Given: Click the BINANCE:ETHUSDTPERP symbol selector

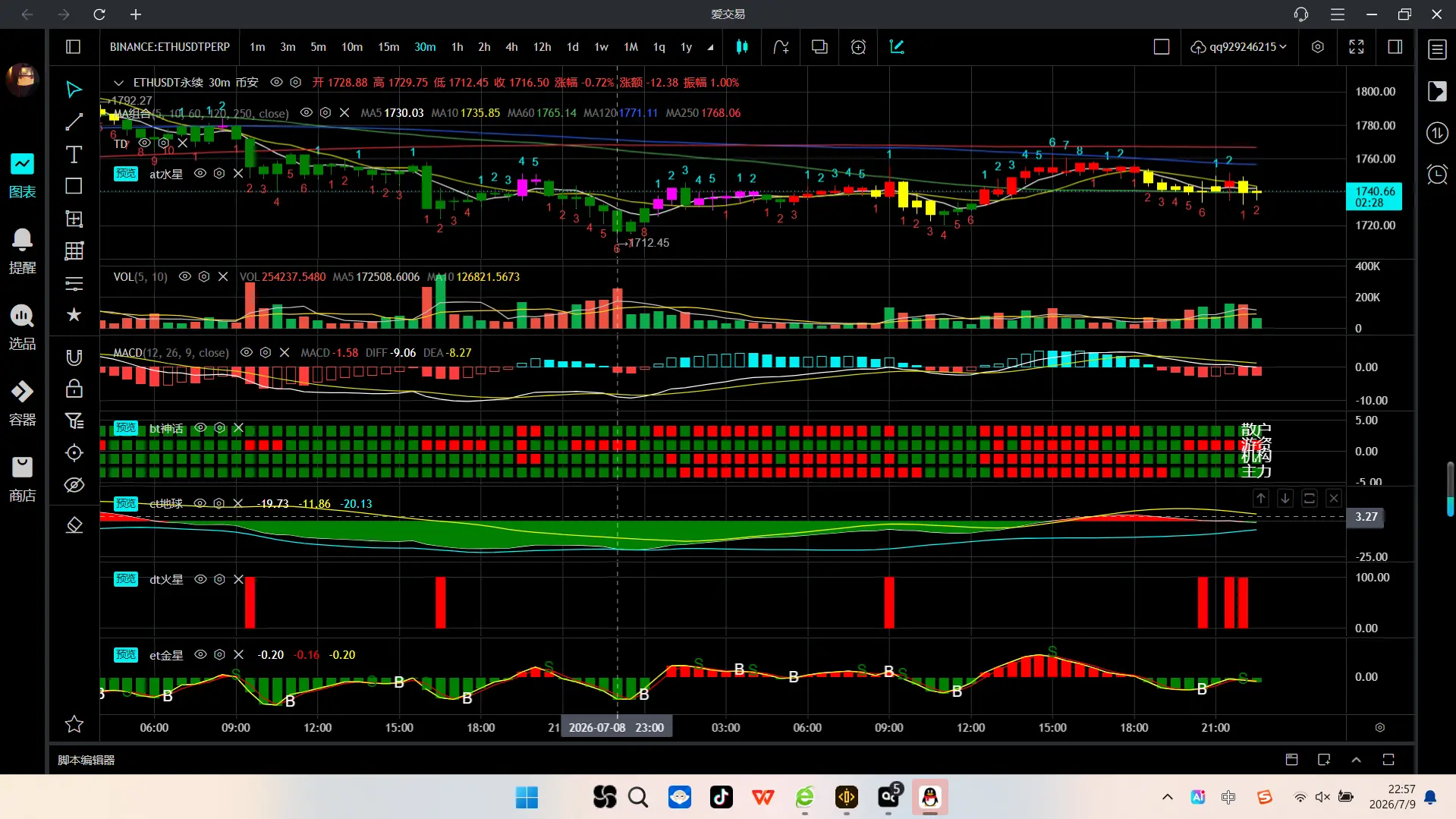Looking at the screenshot, I should pos(169,47).
